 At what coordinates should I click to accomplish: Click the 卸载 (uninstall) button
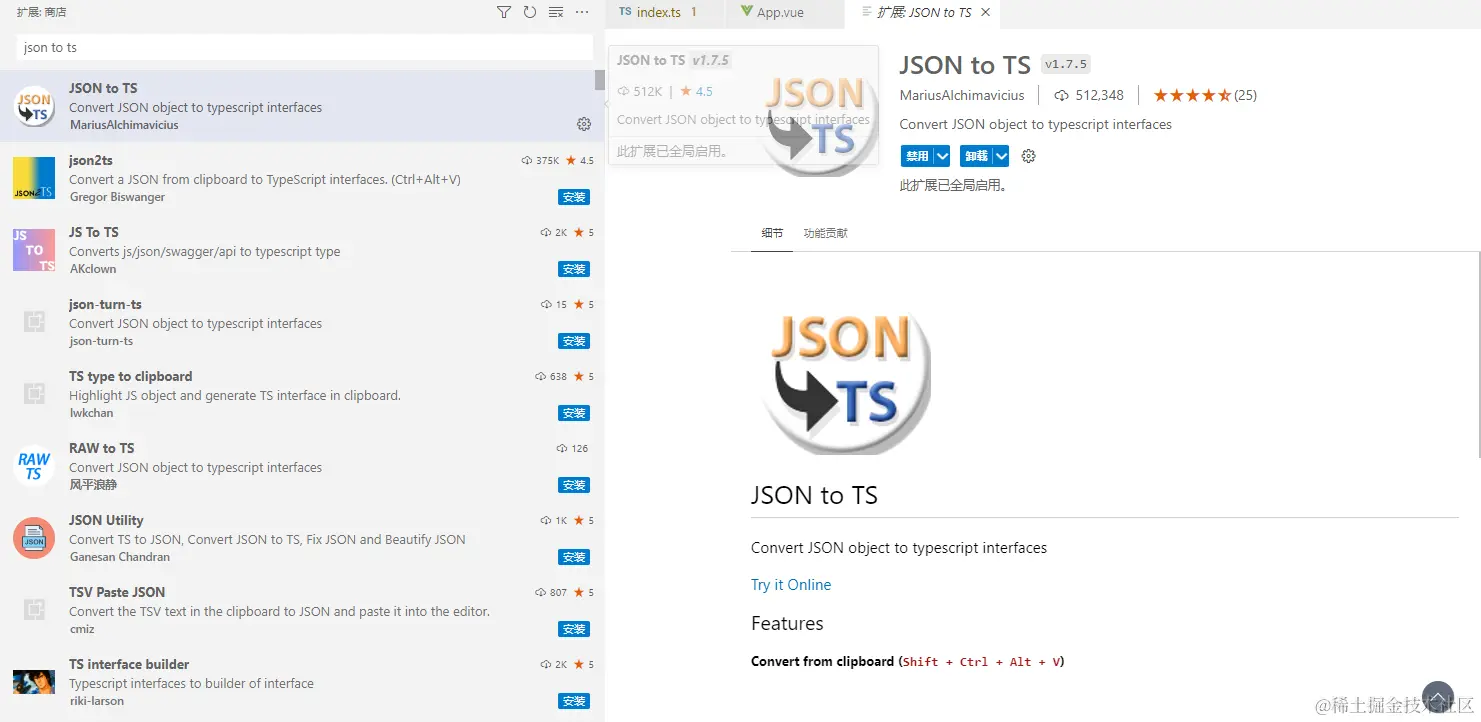click(976, 156)
